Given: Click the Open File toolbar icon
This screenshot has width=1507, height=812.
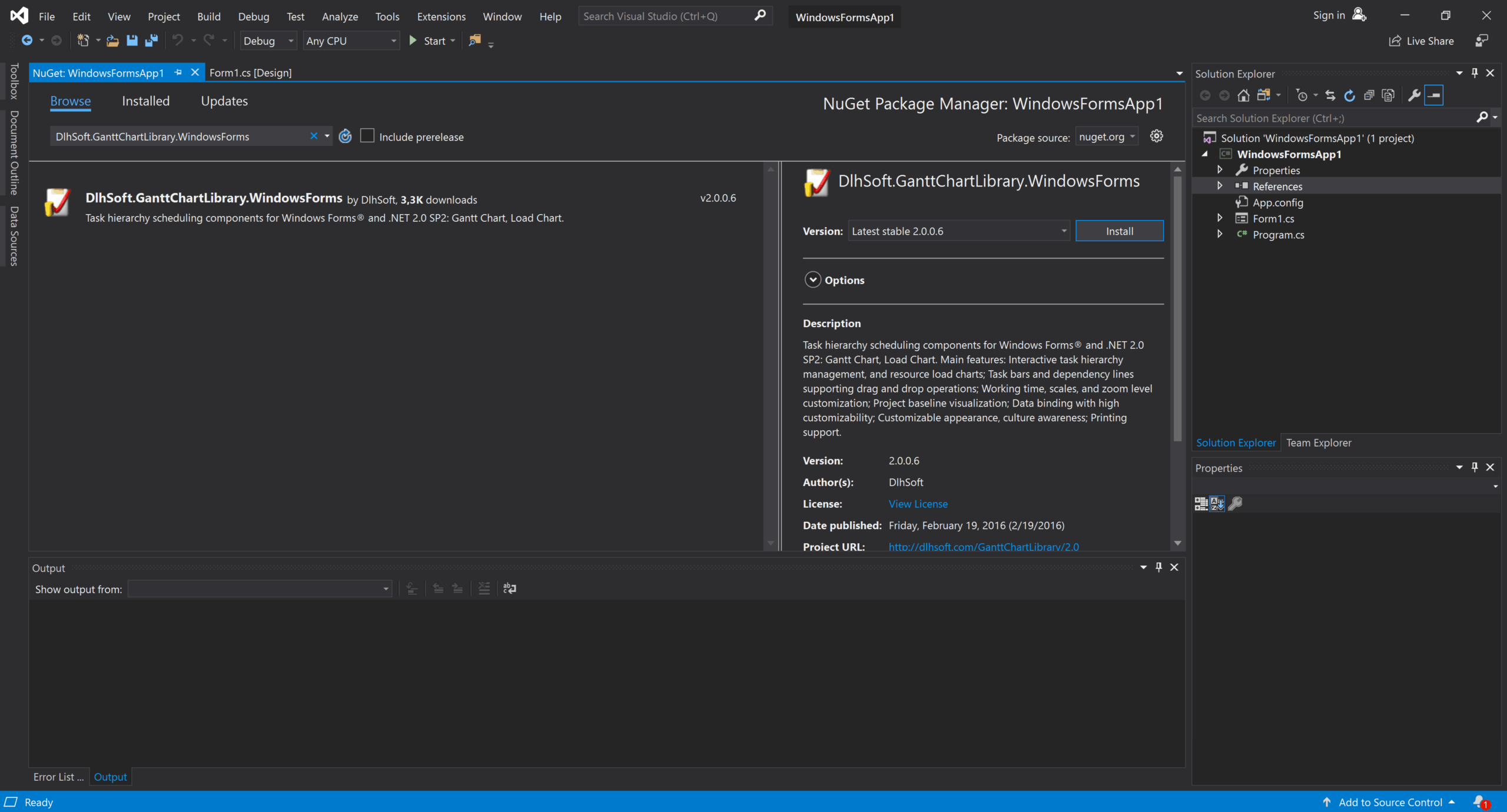Looking at the screenshot, I should pyautogui.click(x=112, y=41).
